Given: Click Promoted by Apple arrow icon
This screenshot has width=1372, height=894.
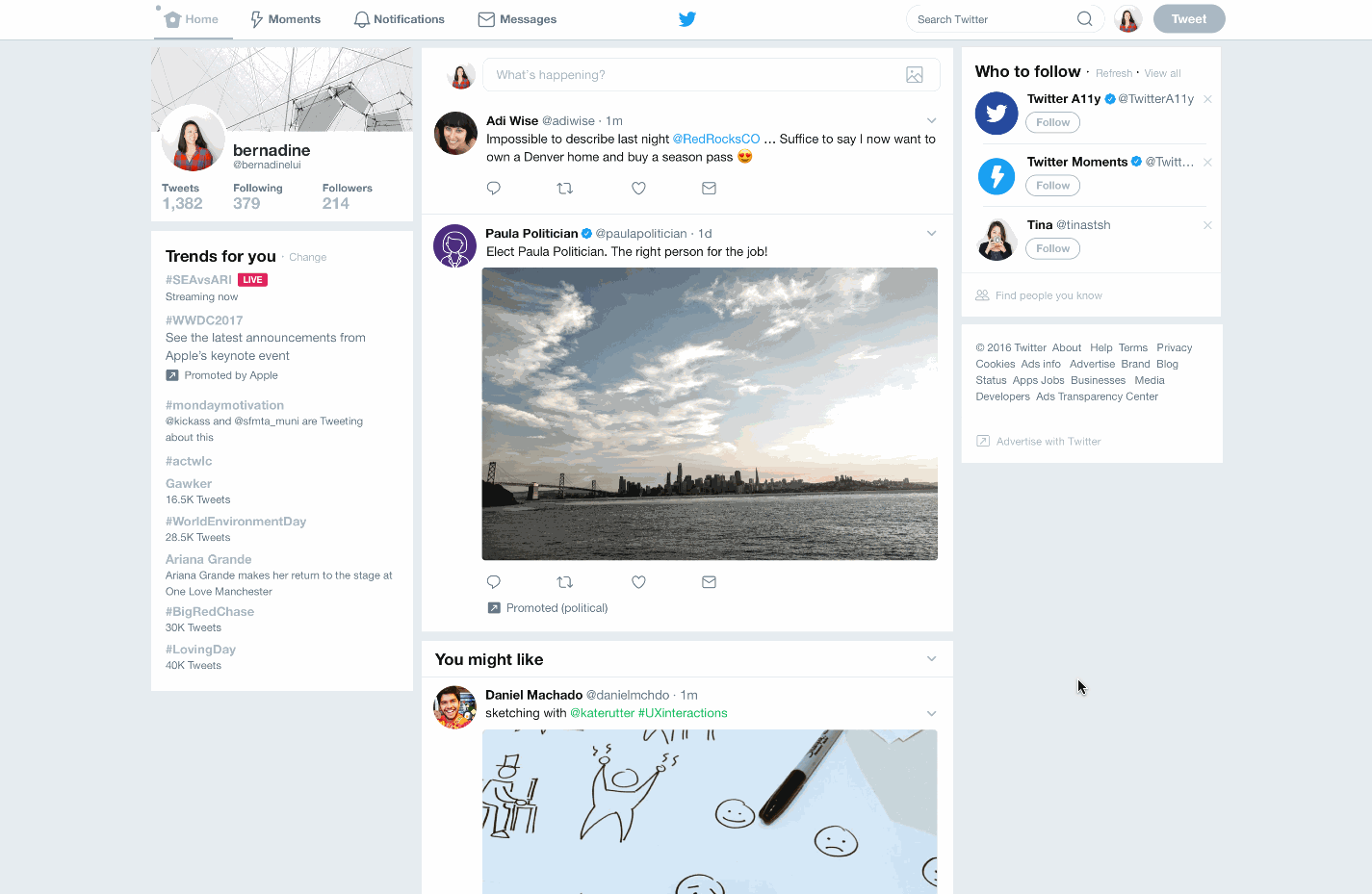Looking at the screenshot, I should (172, 375).
